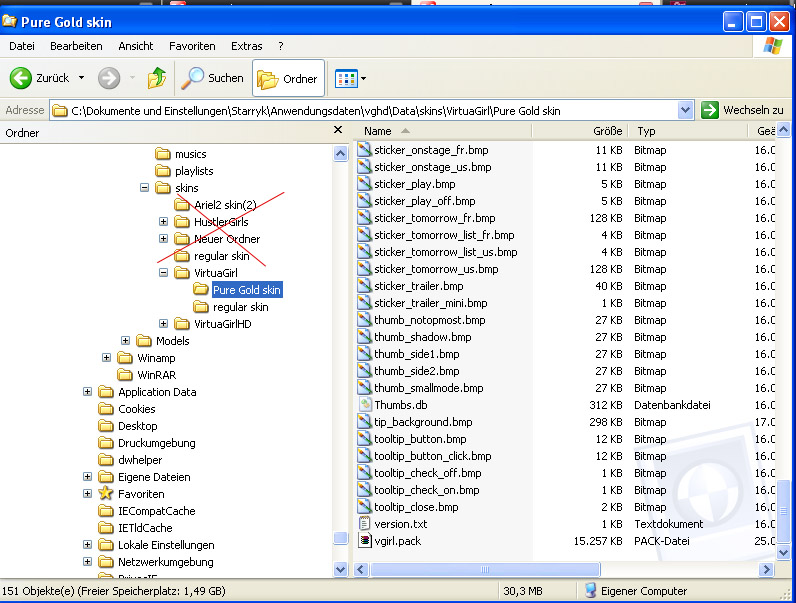The width and height of the screenshot is (796, 603).
Task: Select thumb_side1.bmp file icon
Action: [x=364, y=354]
